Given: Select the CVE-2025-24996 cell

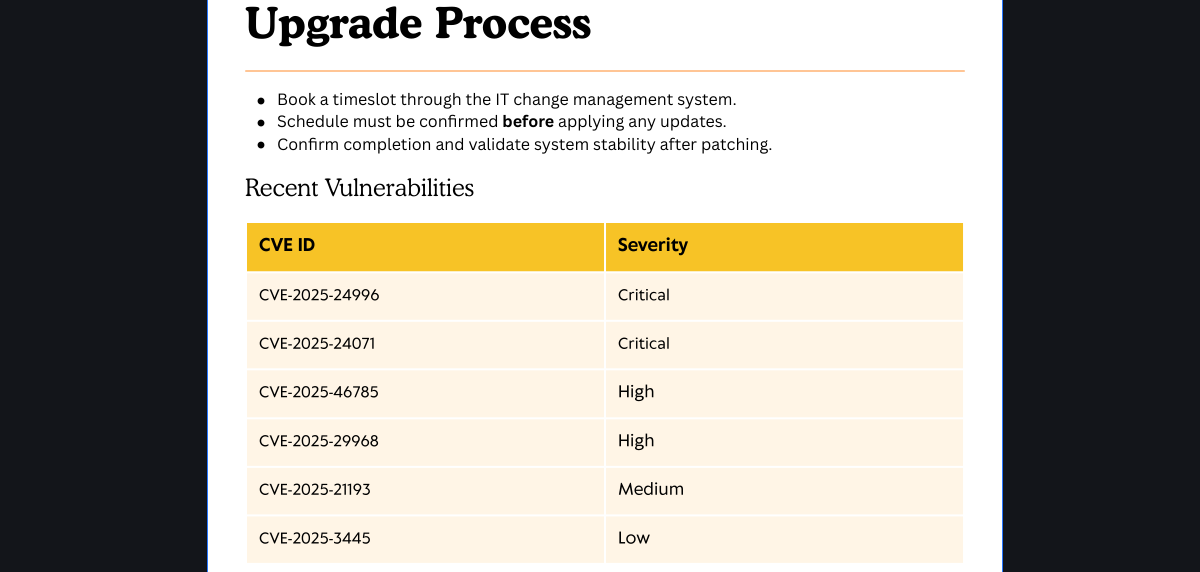Looking at the screenshot, I should point(319,295).
